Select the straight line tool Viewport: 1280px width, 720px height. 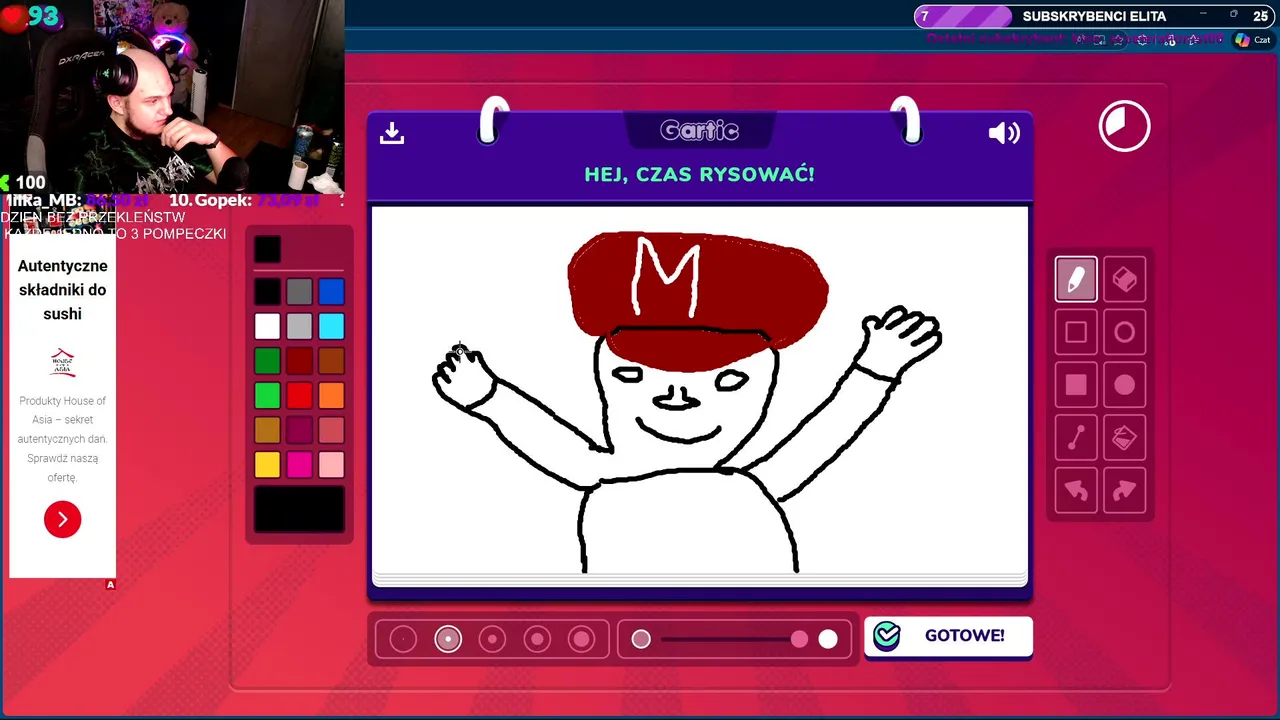pyautogui.click(x=1076, y=437)
